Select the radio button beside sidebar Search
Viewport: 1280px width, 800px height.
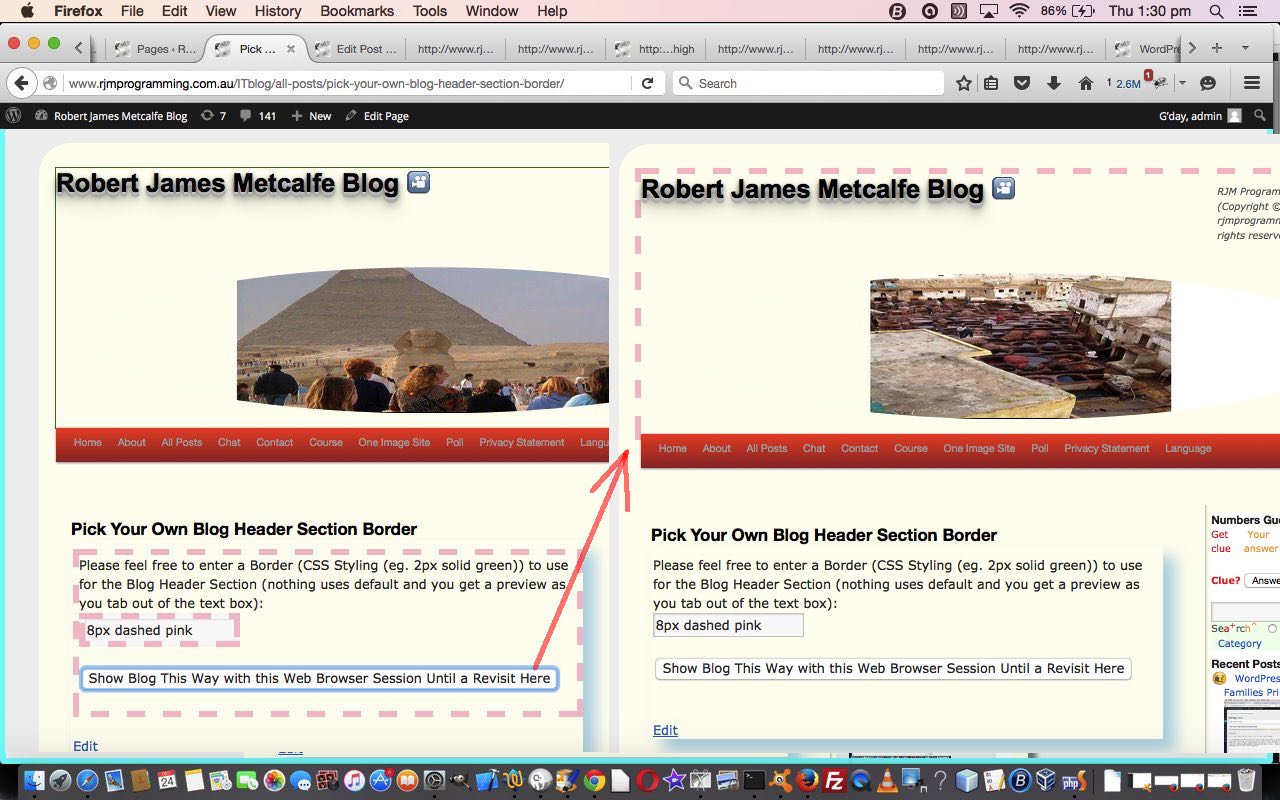1272,629
